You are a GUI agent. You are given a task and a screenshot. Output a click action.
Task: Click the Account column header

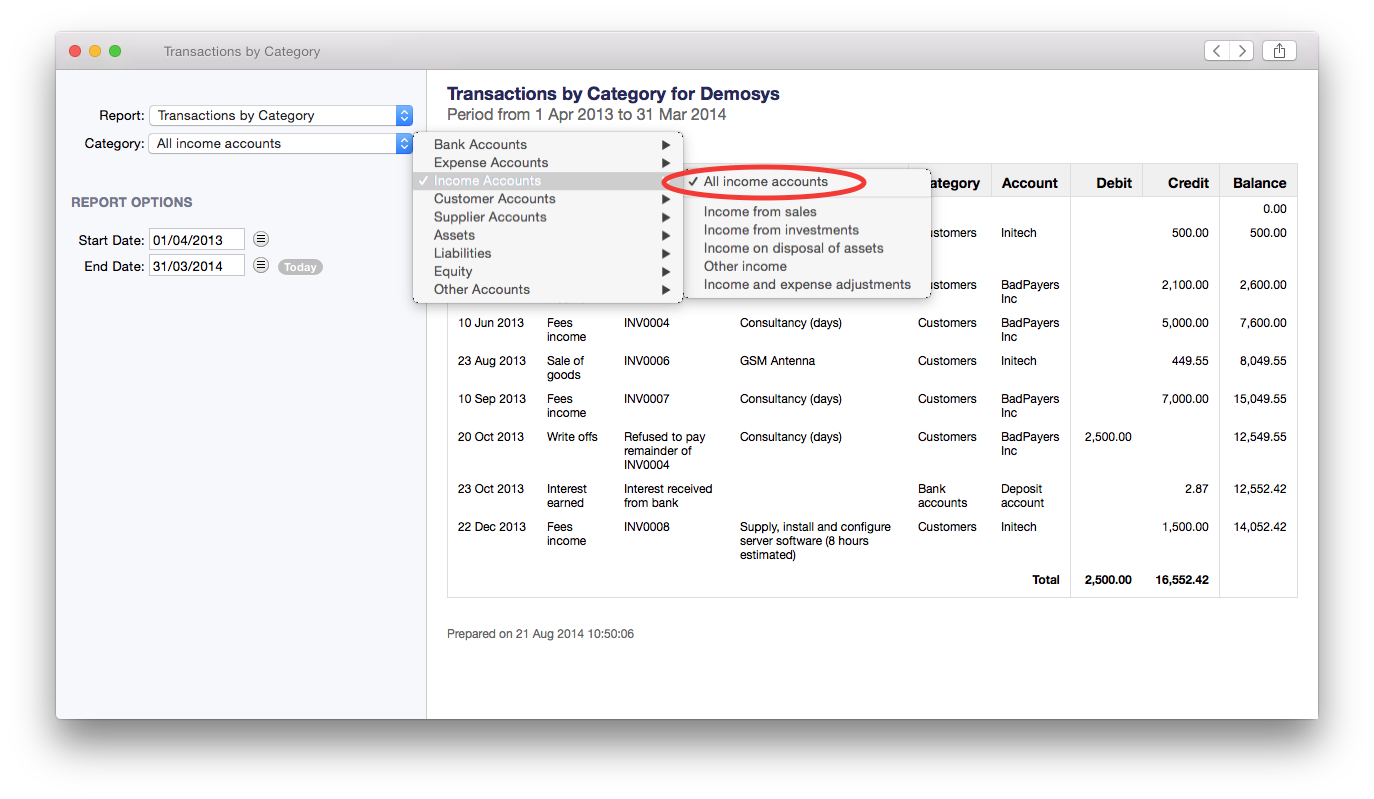(x=1029, y=183)
